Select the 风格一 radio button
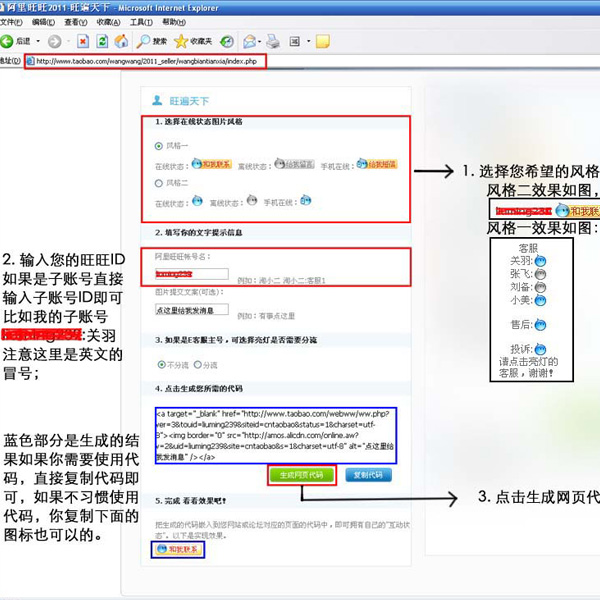The image size is (600, 600). click(159, 146)
